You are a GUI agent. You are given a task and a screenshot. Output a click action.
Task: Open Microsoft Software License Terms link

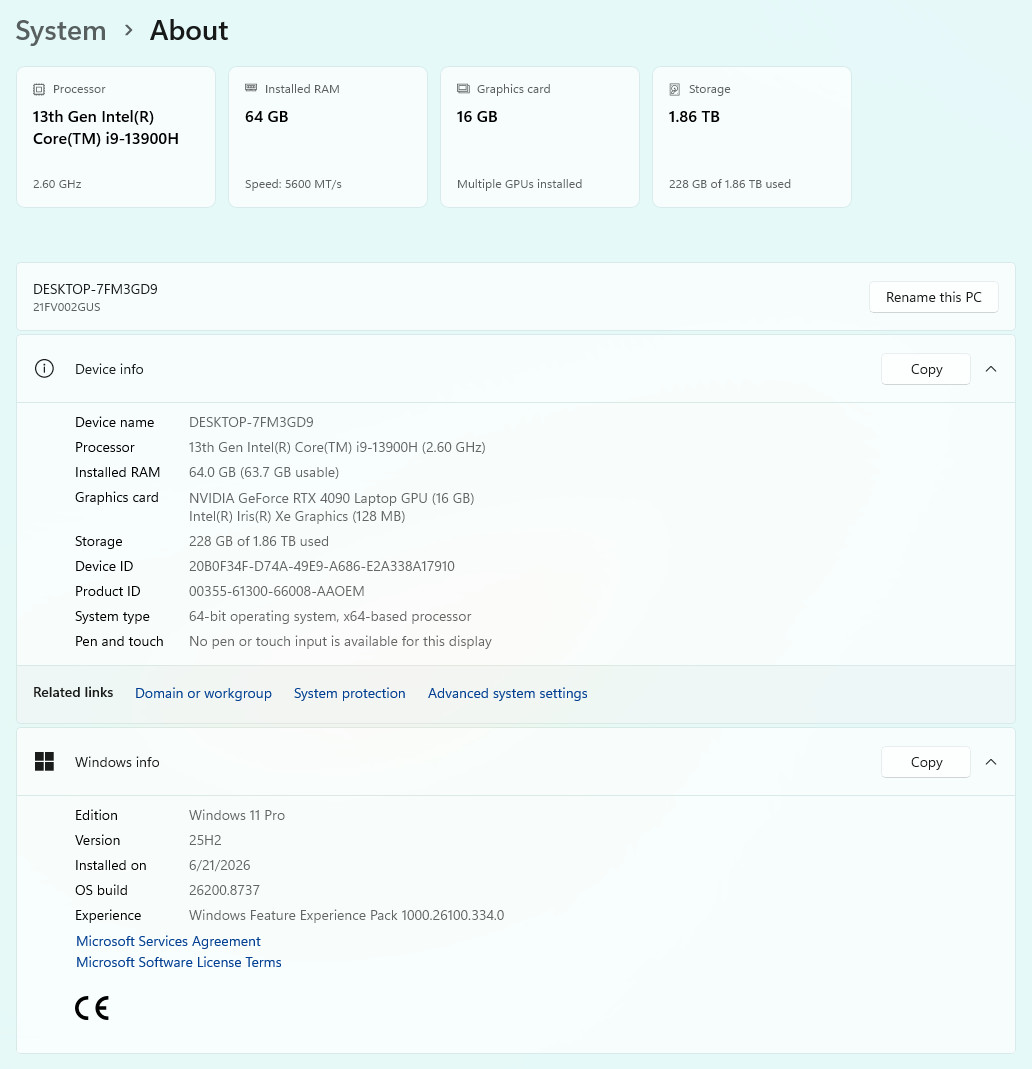[x=179, y=962]
